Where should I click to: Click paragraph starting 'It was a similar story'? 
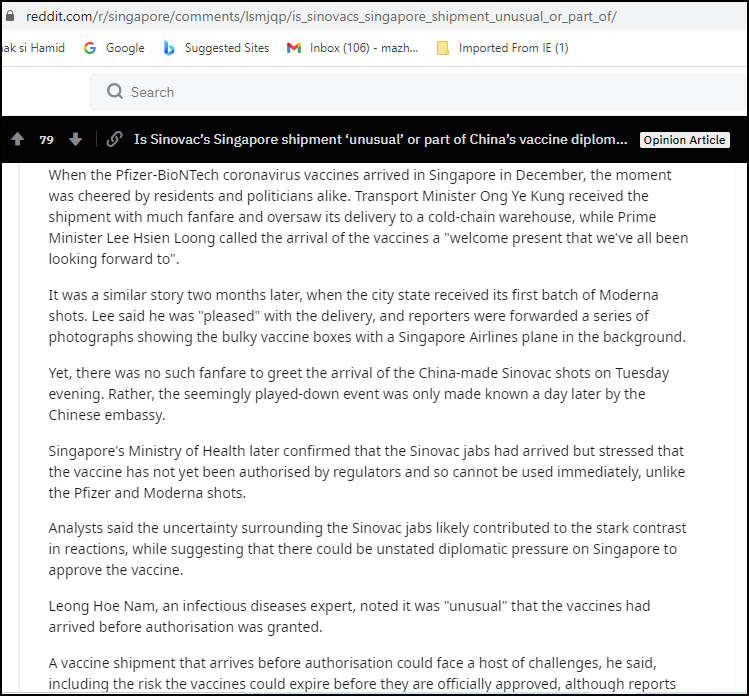367,316
